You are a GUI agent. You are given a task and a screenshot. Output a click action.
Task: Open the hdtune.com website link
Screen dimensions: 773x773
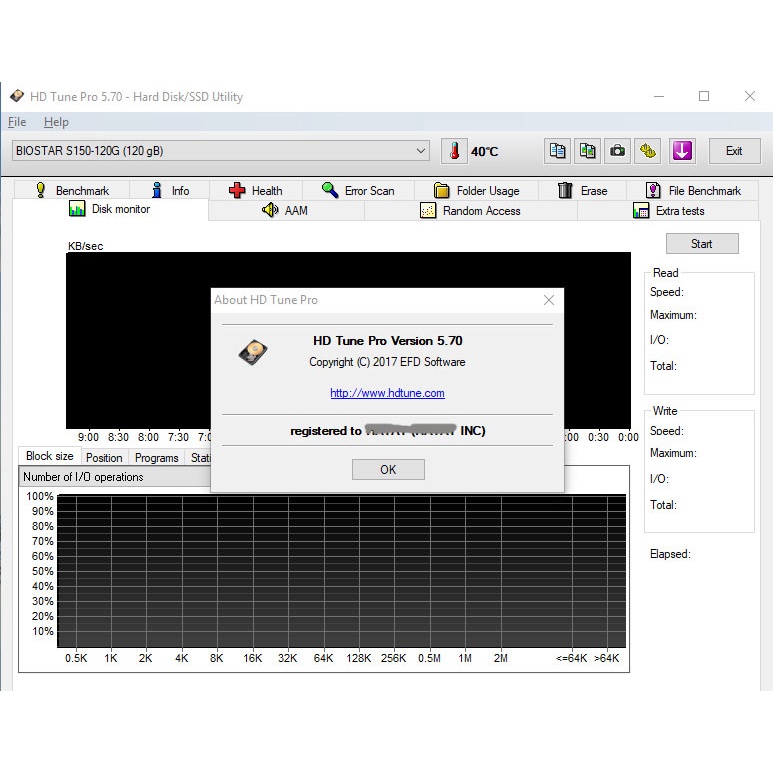tap(387, 393)
